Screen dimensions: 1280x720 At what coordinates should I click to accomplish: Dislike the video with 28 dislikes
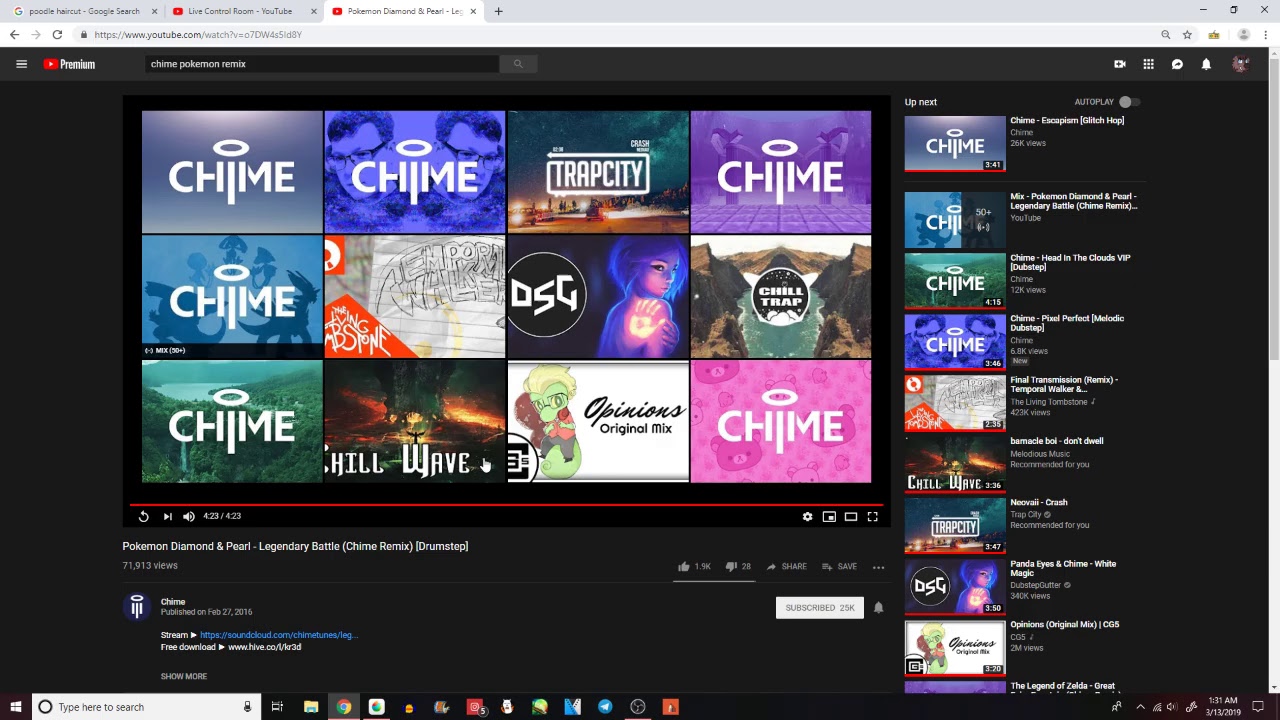click(x=738, y=566)
